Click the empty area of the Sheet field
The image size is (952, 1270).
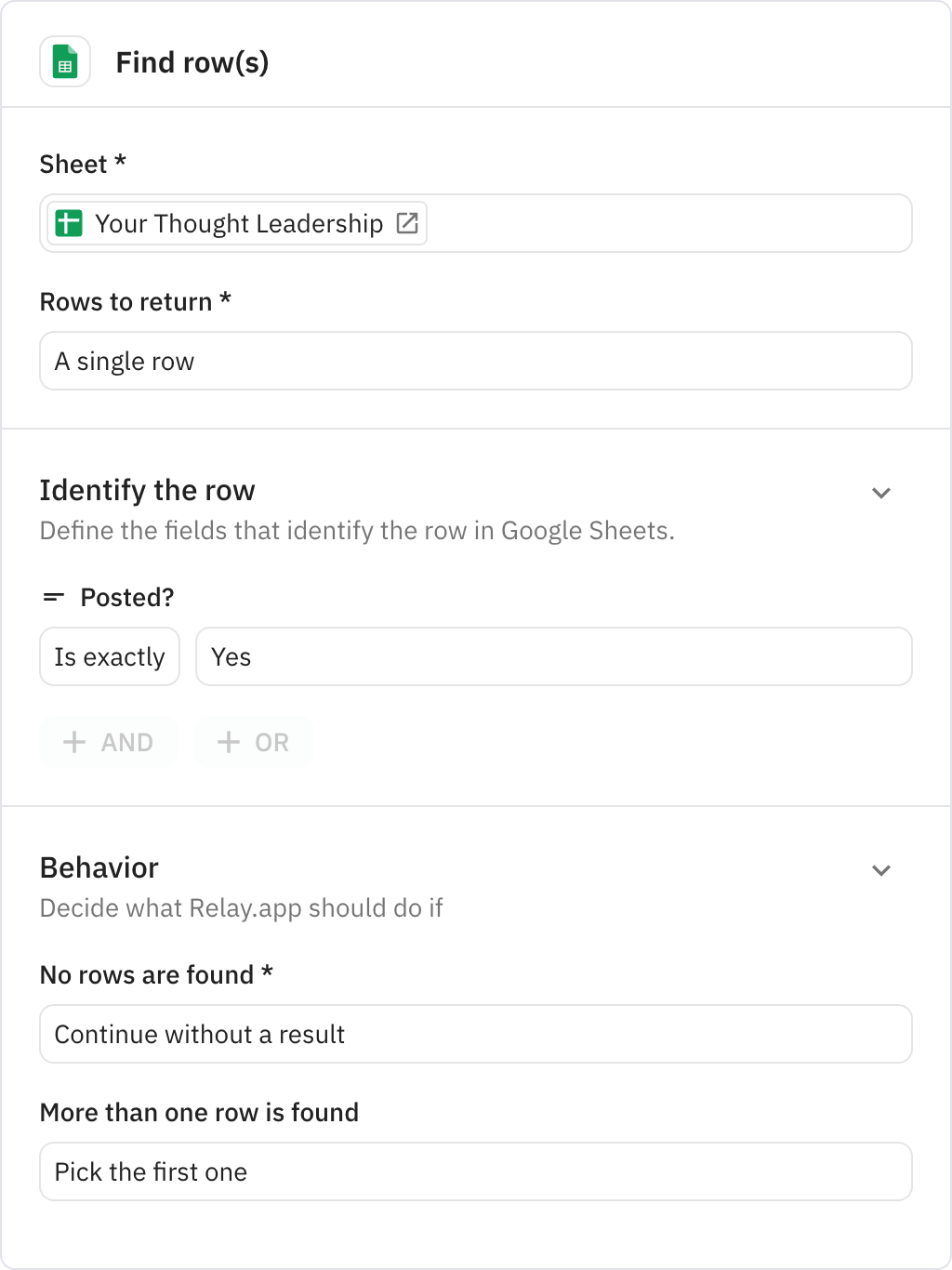coord(669,223)
